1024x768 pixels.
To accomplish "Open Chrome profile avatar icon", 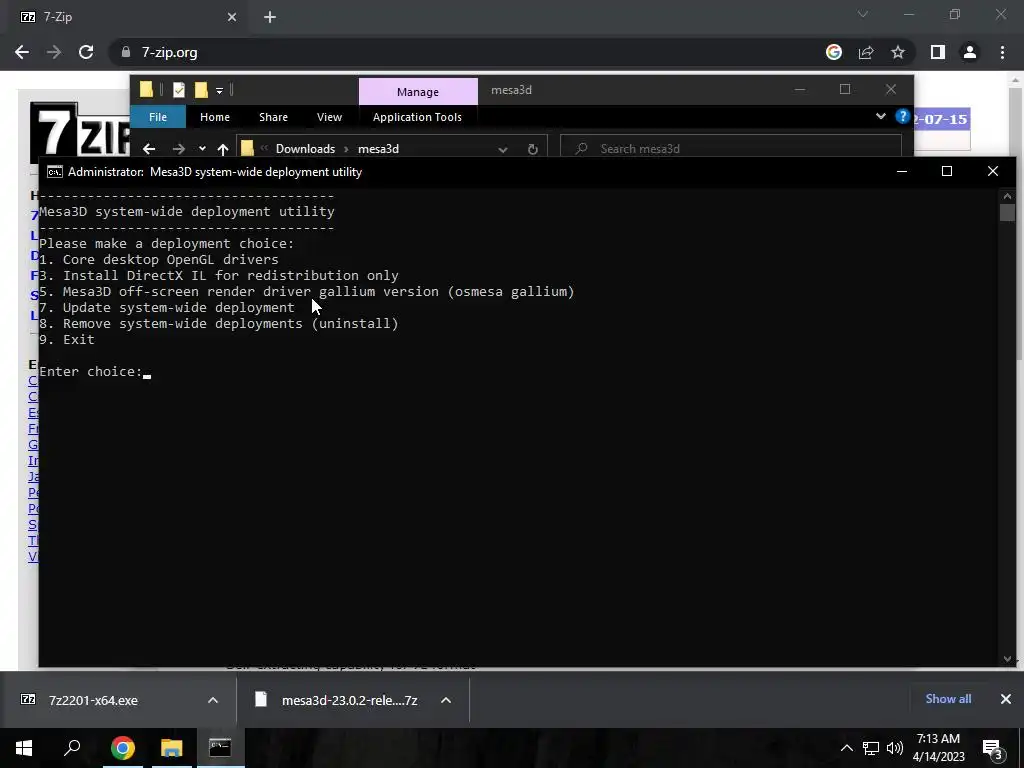I will coord(970,52).
